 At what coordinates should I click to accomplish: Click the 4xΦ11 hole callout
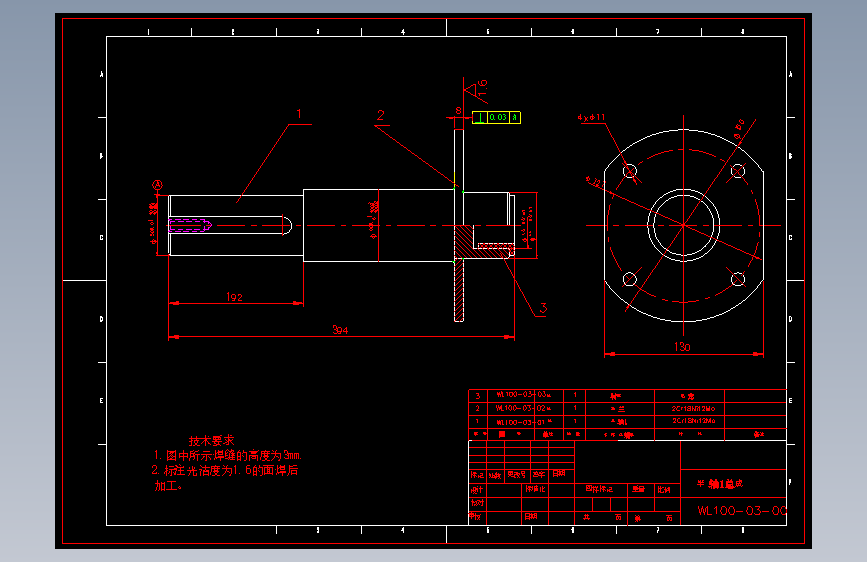[591, 118]
